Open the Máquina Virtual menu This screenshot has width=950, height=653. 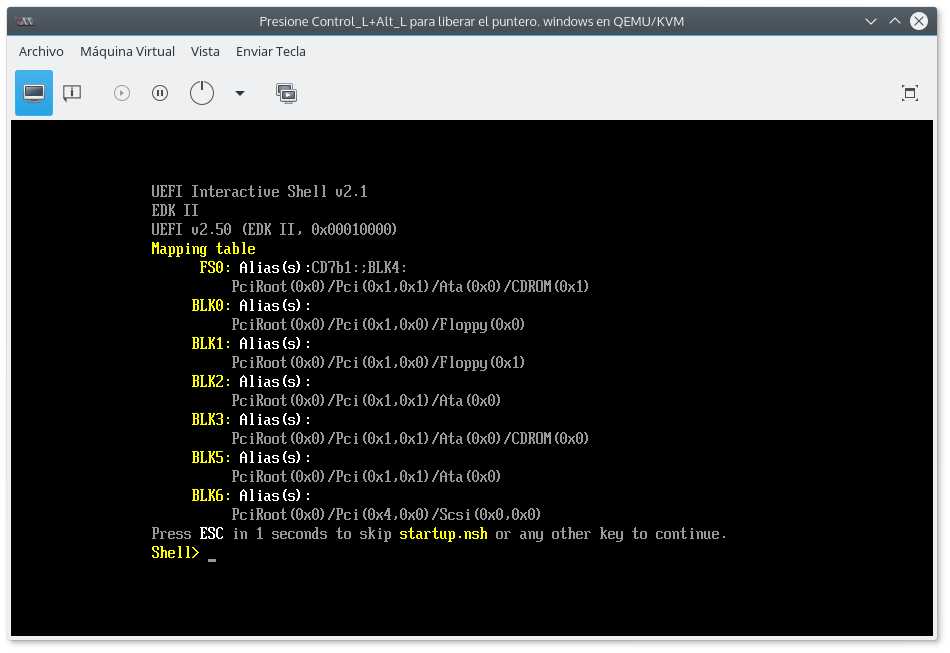pos(127,51)
